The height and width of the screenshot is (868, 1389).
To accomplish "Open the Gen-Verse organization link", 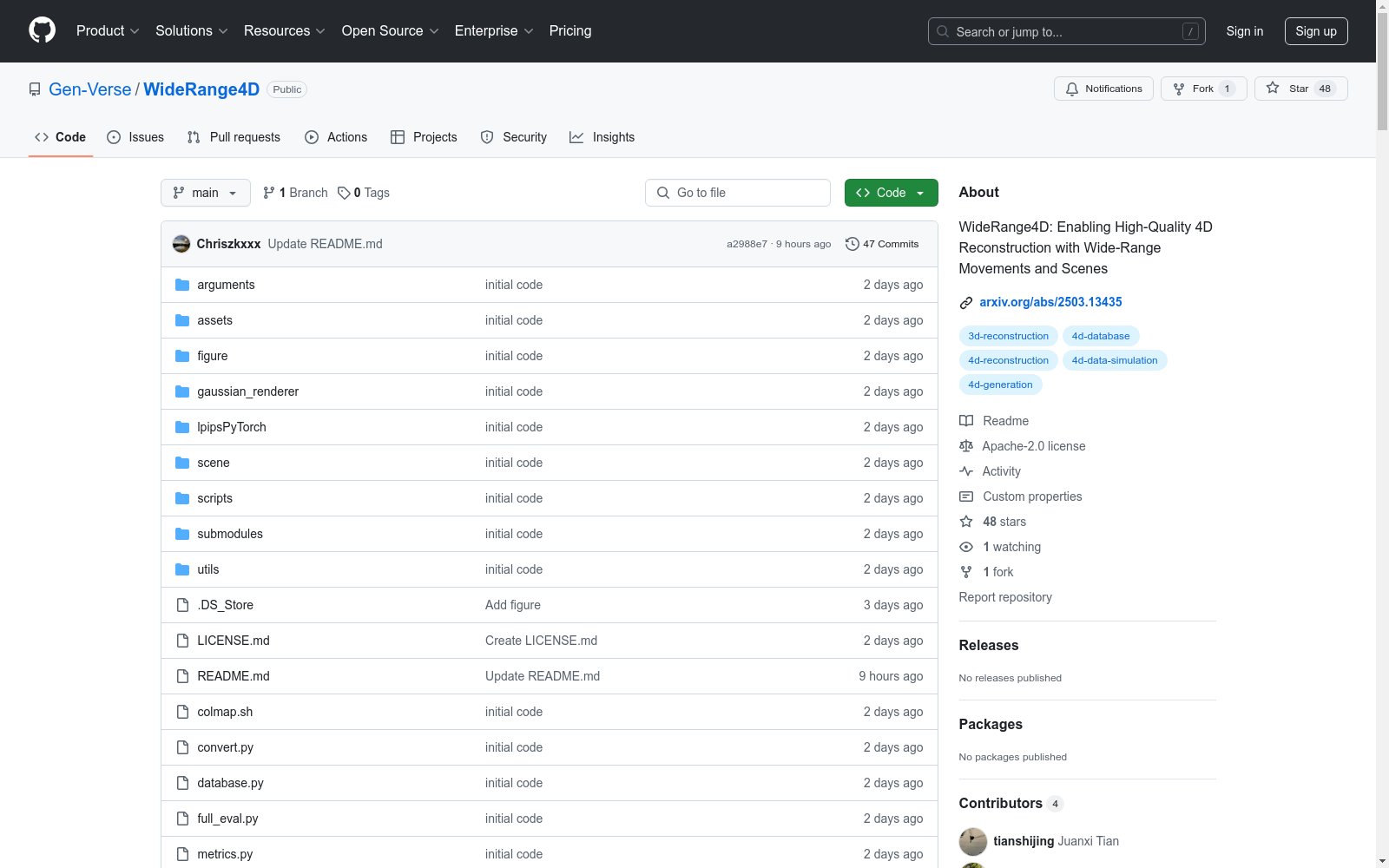I will [x=90, y=89].
